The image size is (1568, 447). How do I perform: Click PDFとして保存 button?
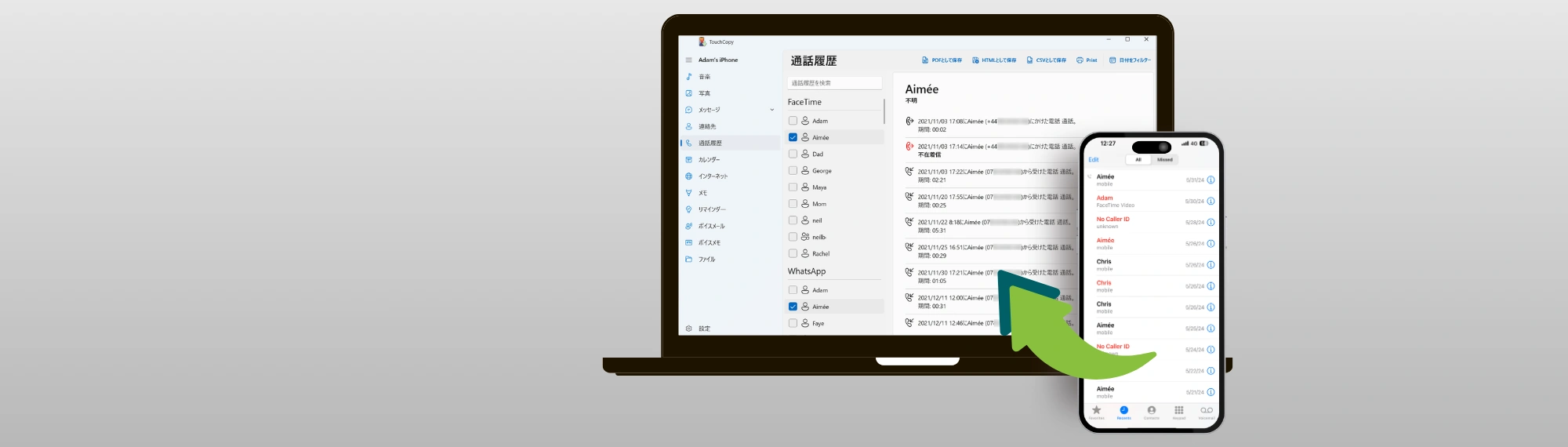tap(942, 60)
